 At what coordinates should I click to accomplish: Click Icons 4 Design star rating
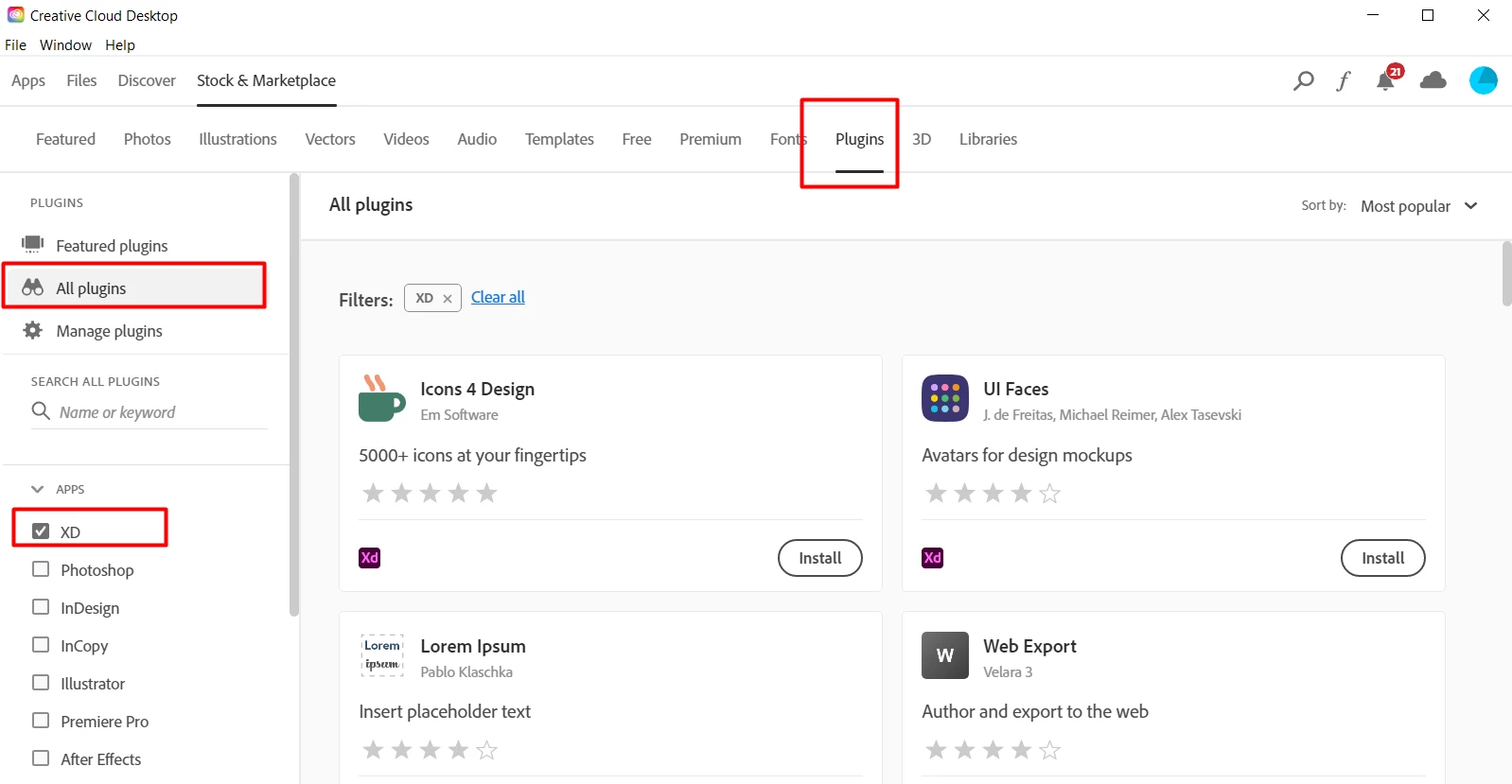point(430,493)
